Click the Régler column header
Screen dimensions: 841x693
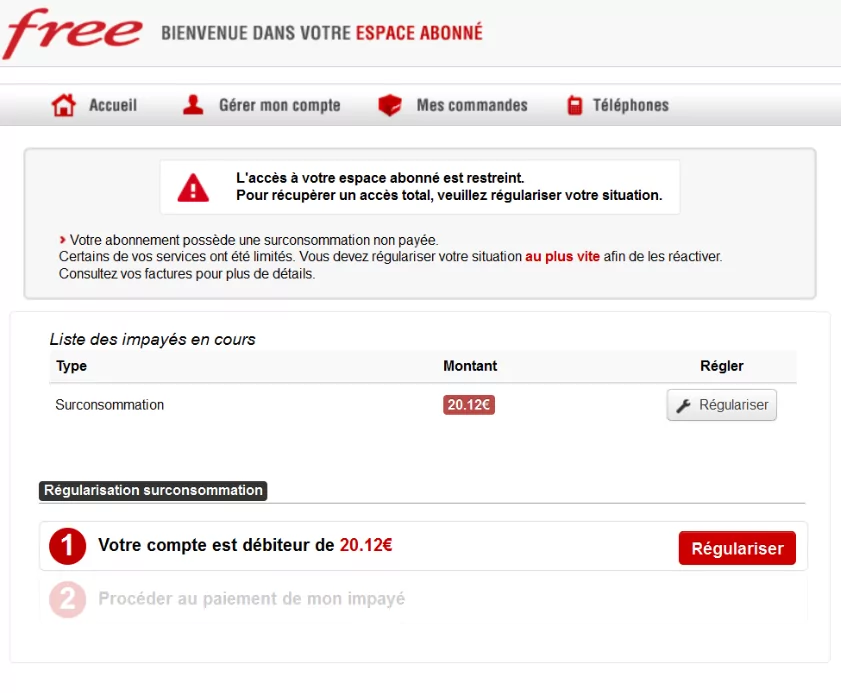click(721, 366)
